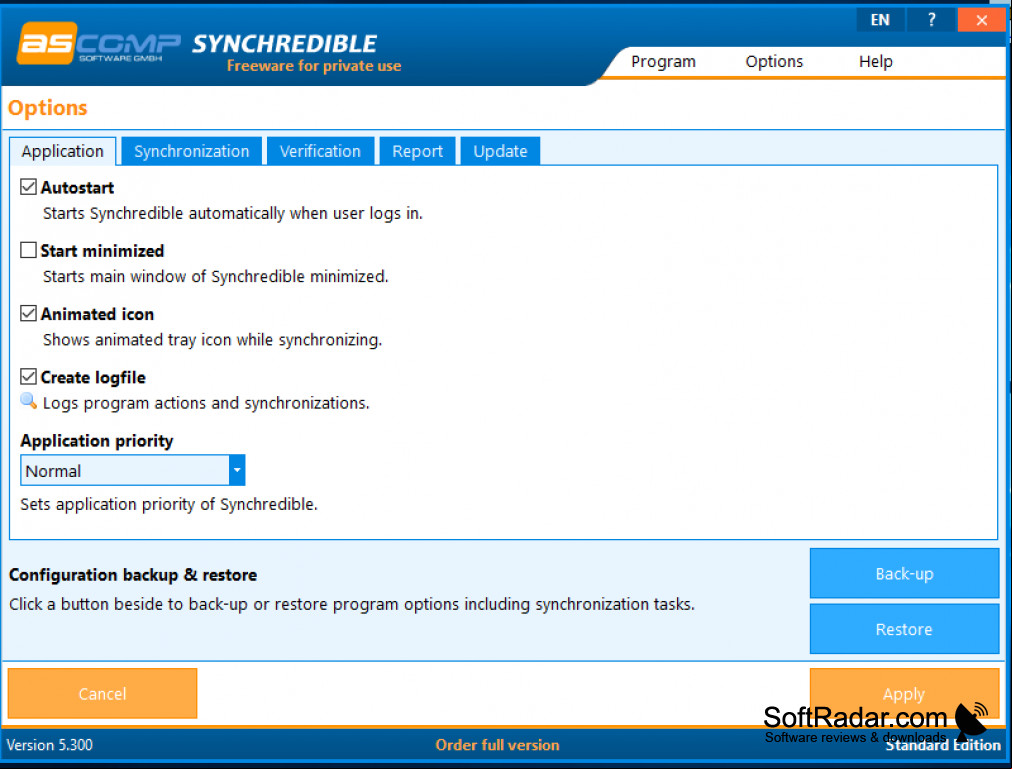Open the question mark help button
Image resolution: width=1012 pixels, height=769 pixels.
click(x=931, y=20)
